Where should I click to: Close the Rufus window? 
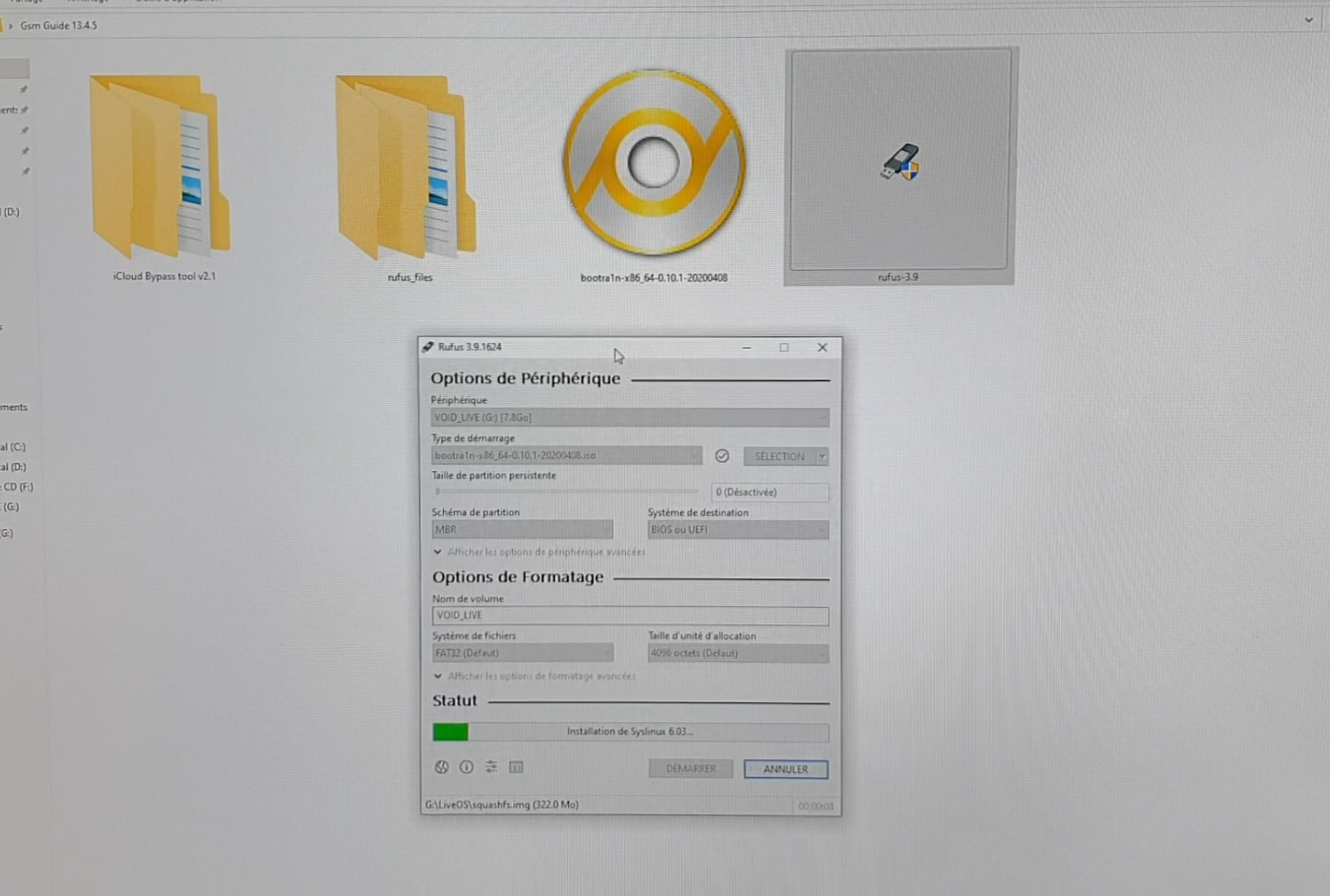coord(823,348)
